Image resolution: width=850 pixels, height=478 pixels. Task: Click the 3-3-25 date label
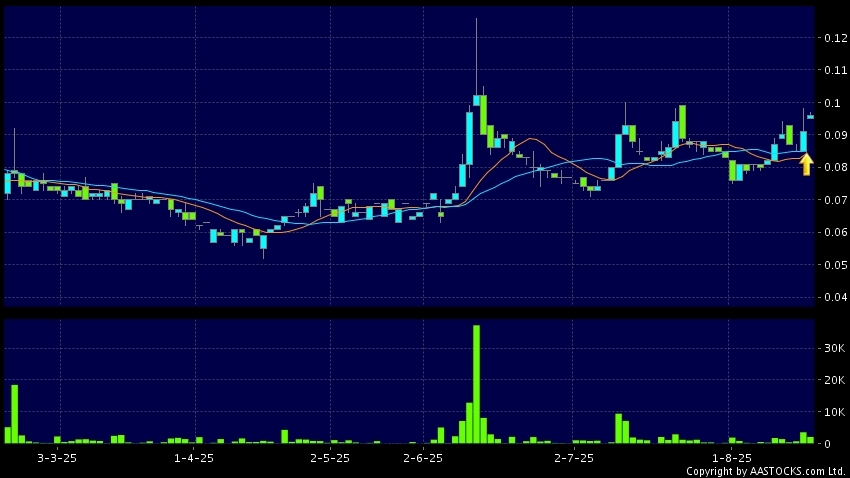coord(57,458)
